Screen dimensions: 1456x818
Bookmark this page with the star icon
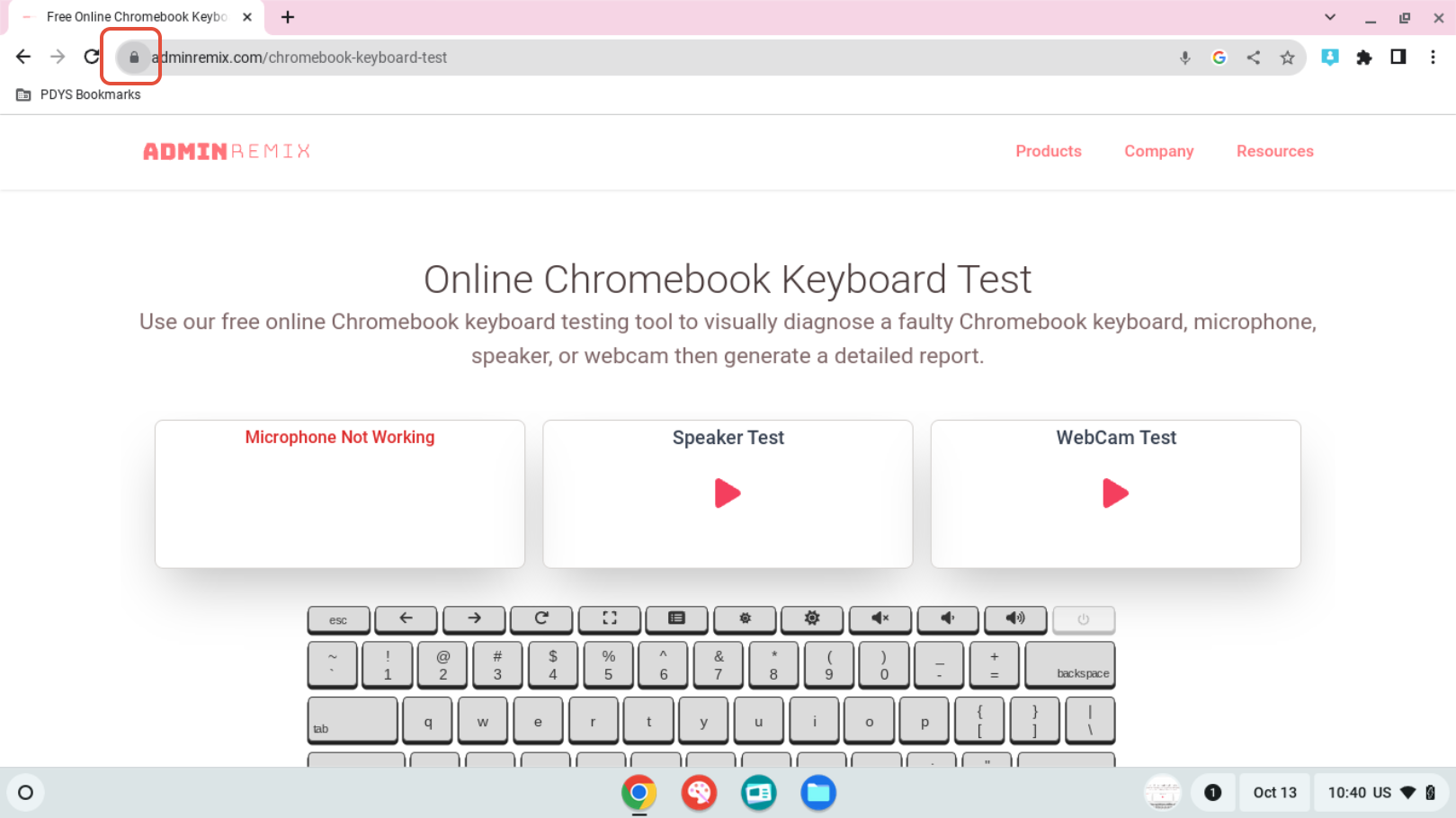click(x=1288, y=58)
